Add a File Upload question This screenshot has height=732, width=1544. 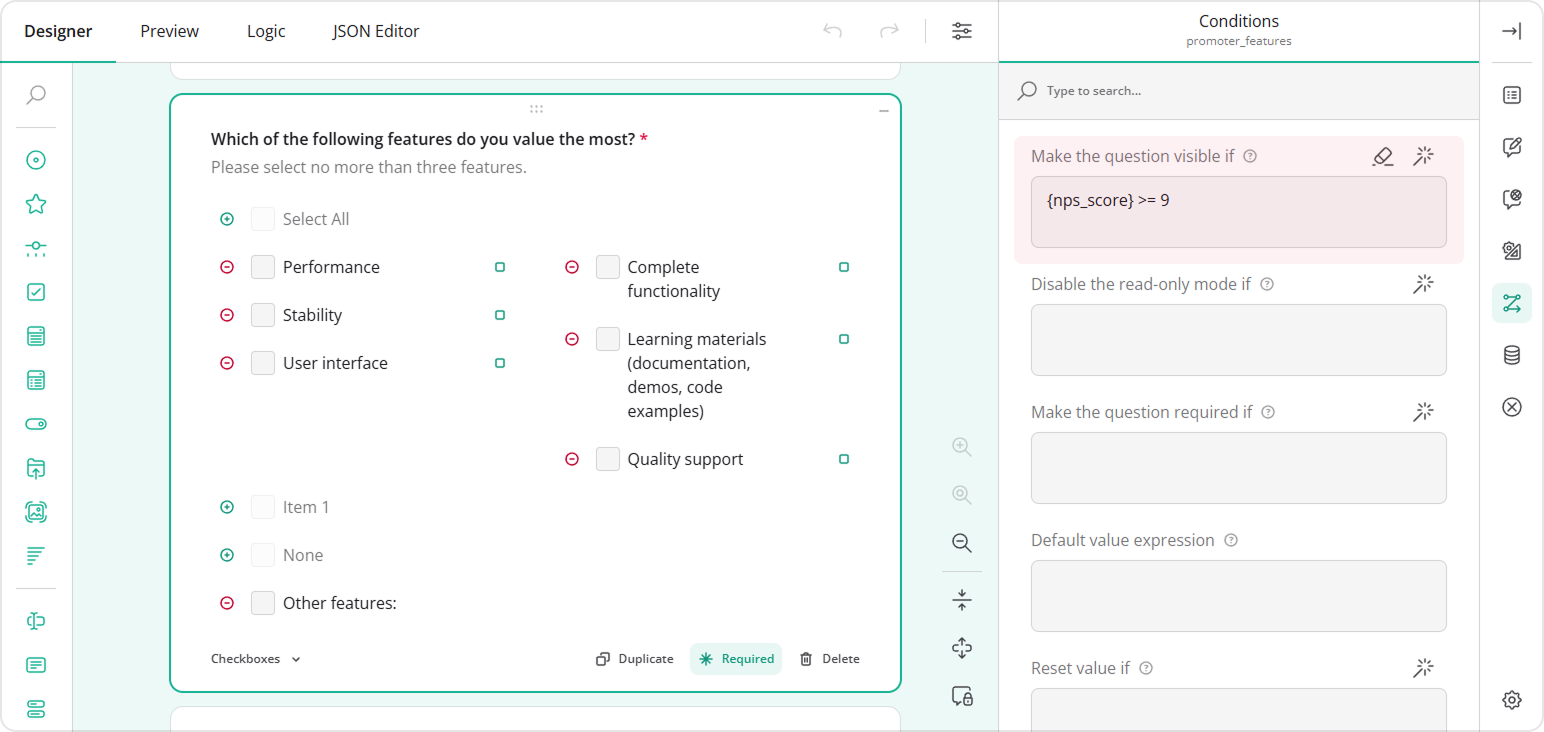click(36, 468)
